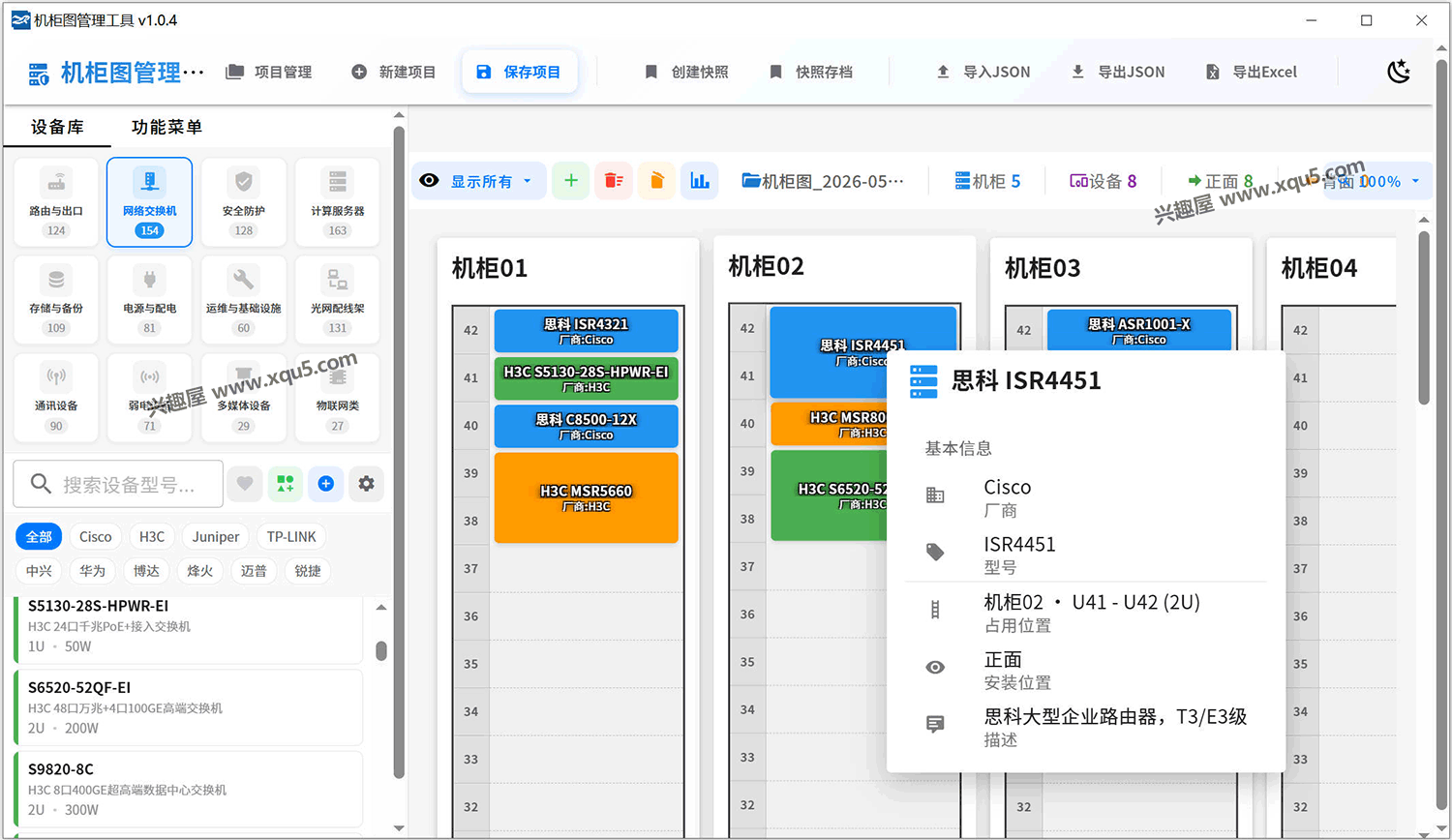Filter devices by 烽火 chip
The height and width of the screenshot is (840, 1452).
(200, 571)
